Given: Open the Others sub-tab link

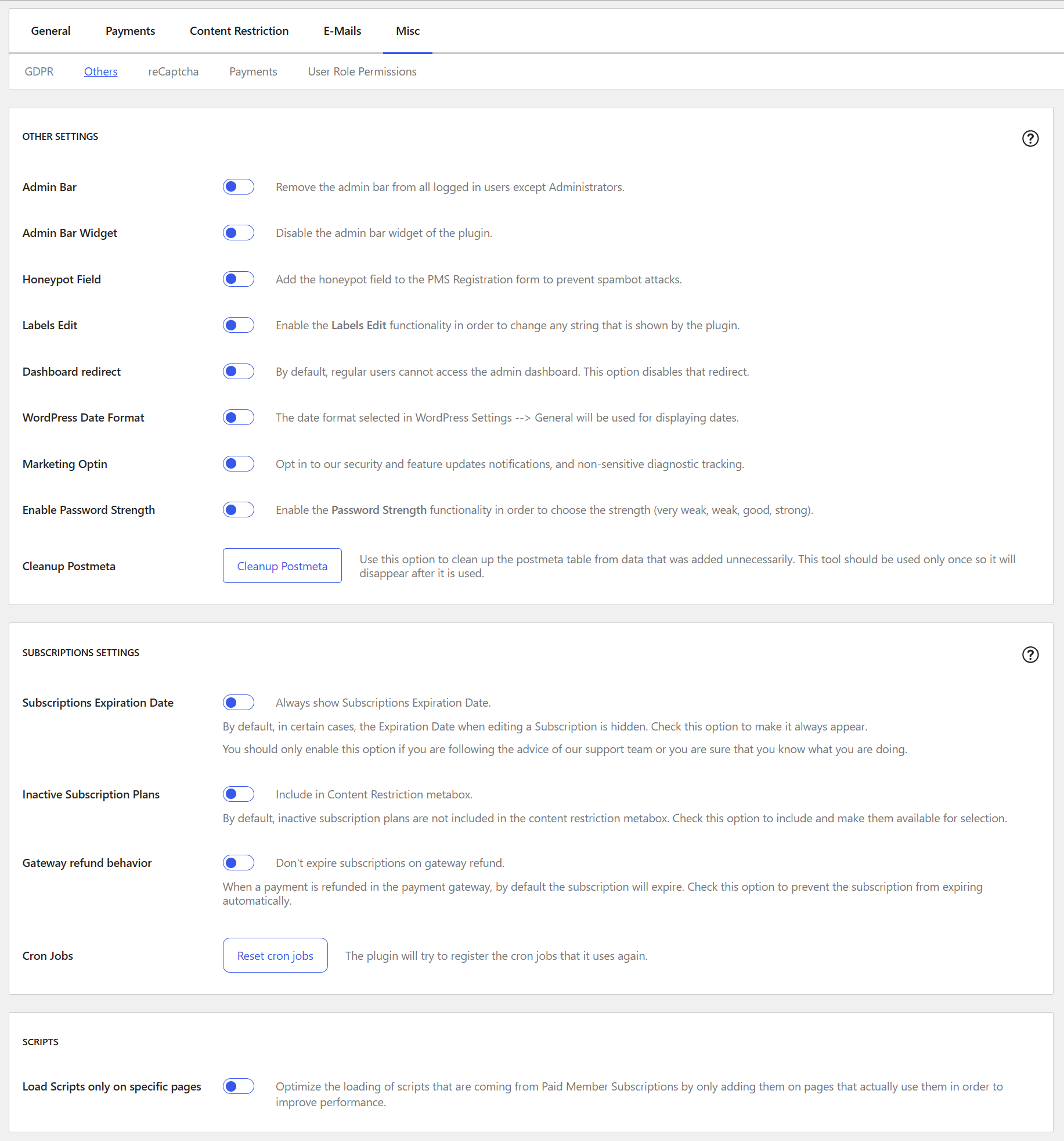Looking at the screenshot, I should pos(100,71).
